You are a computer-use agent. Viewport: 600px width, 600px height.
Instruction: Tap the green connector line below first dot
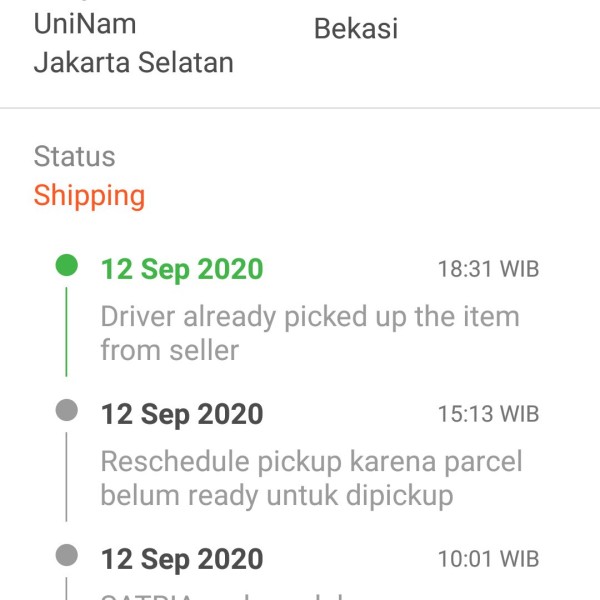[67, 332]
